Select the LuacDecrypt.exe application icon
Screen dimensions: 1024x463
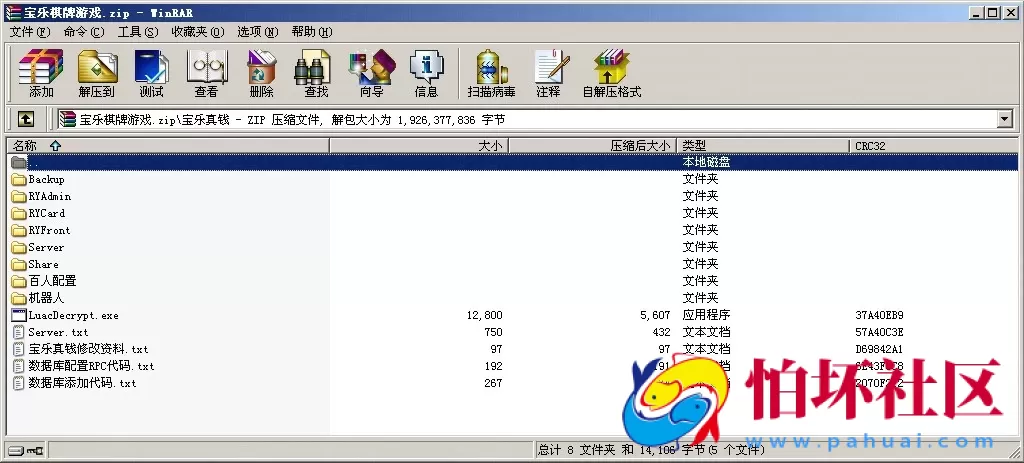(19, 315)
